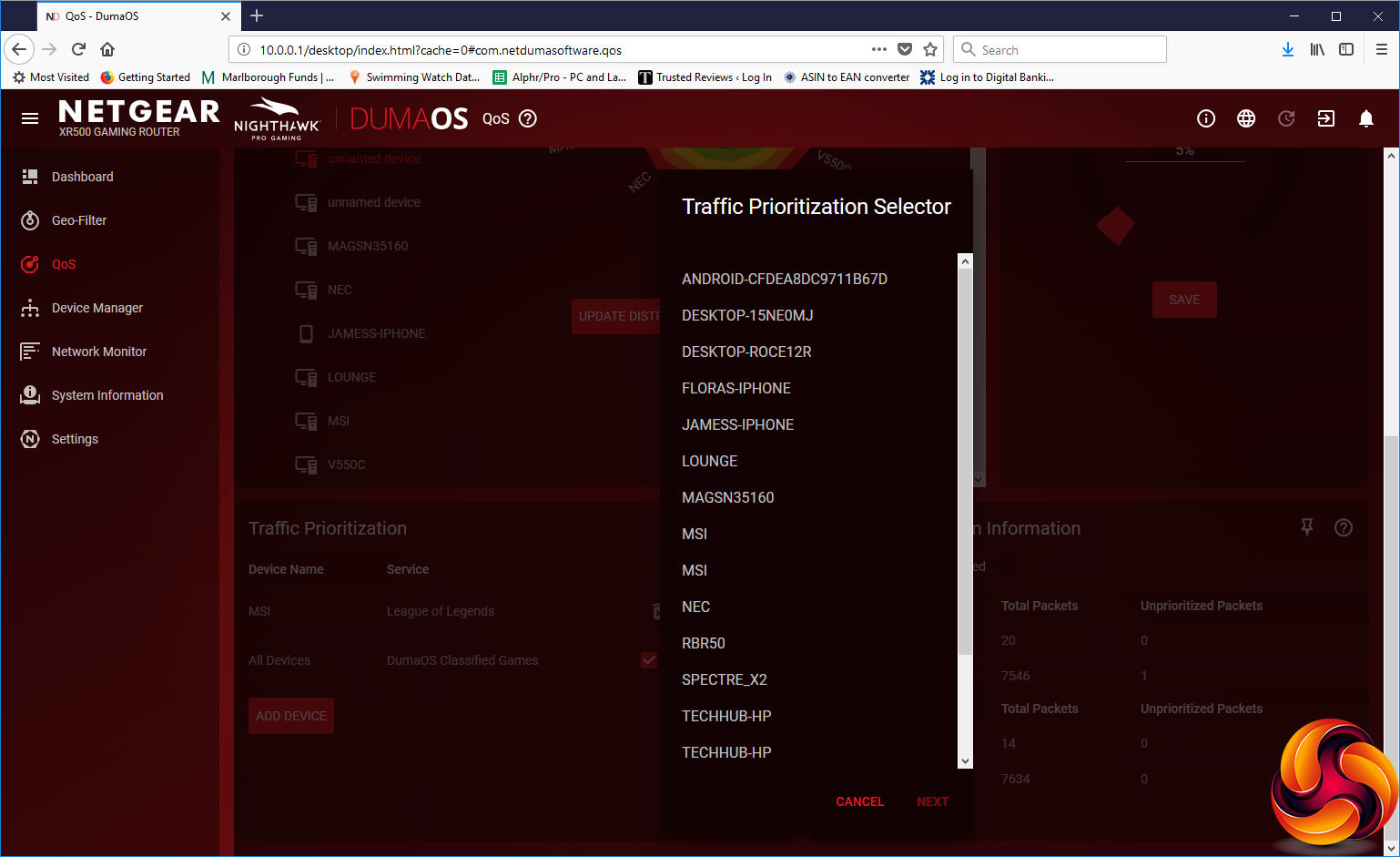Open the Firefox application menu
This screenshot has width=1400, height=857.
coord(1381,49)
